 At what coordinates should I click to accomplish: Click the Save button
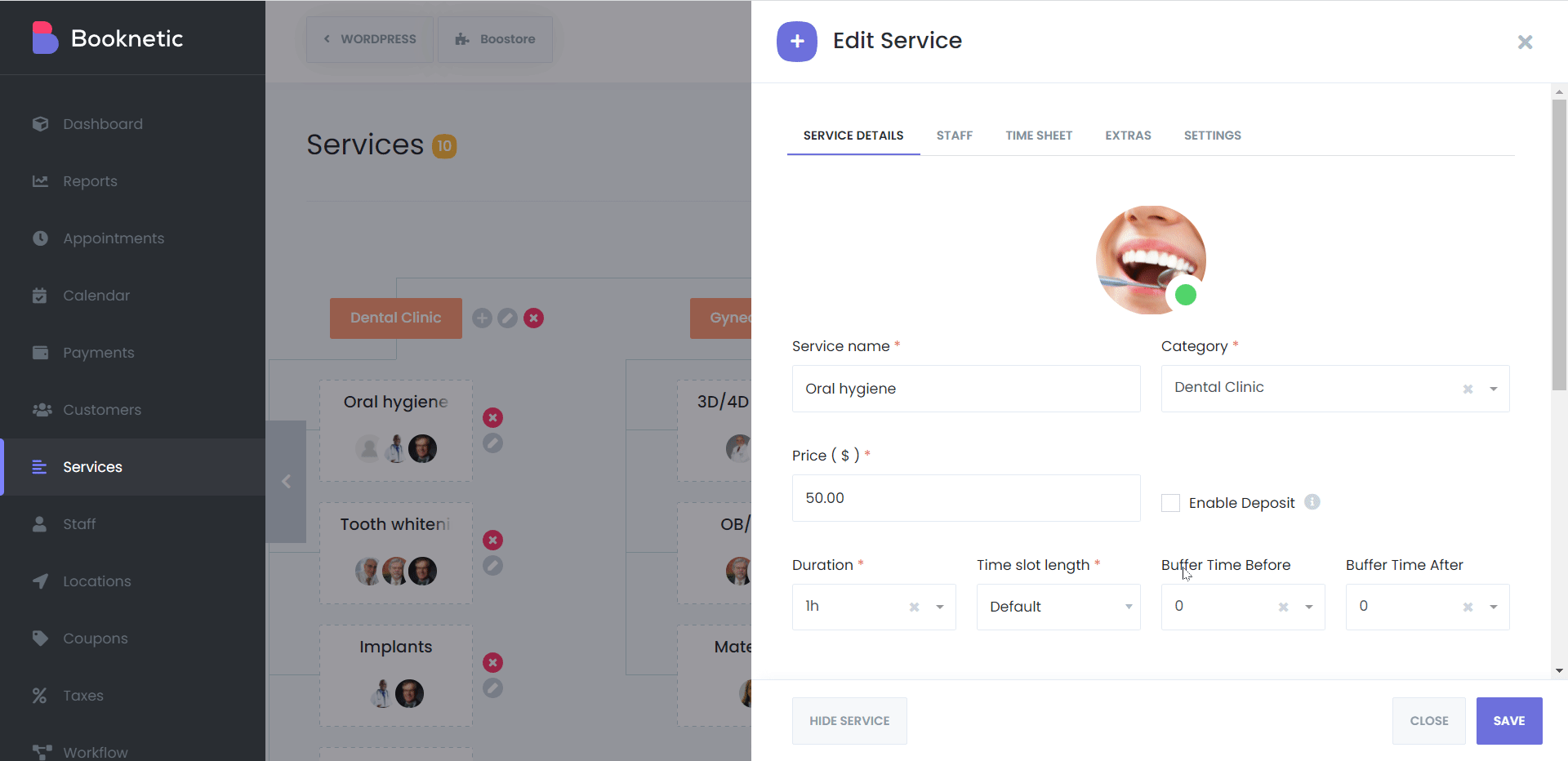pos(1509,721)
